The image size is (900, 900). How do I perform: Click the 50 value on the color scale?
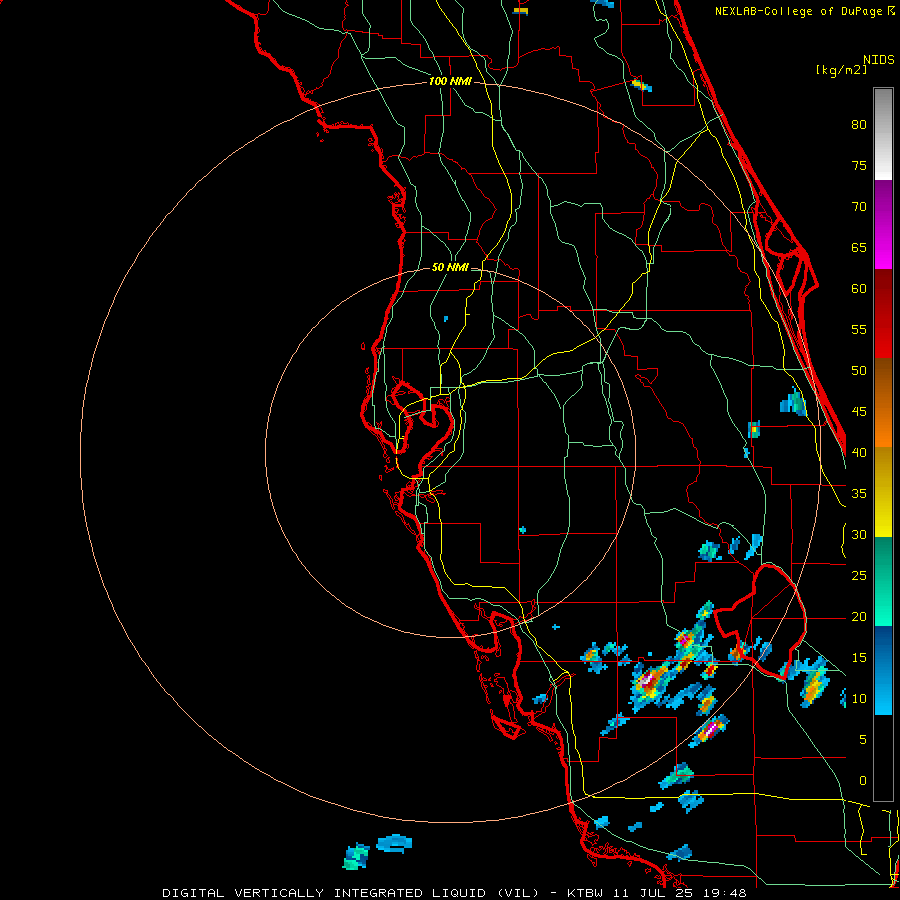point(859,371)
